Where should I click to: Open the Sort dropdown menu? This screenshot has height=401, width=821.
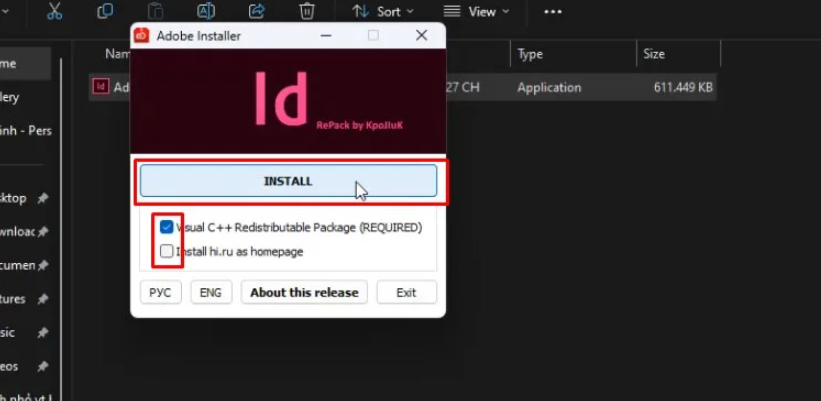[381, 11]
